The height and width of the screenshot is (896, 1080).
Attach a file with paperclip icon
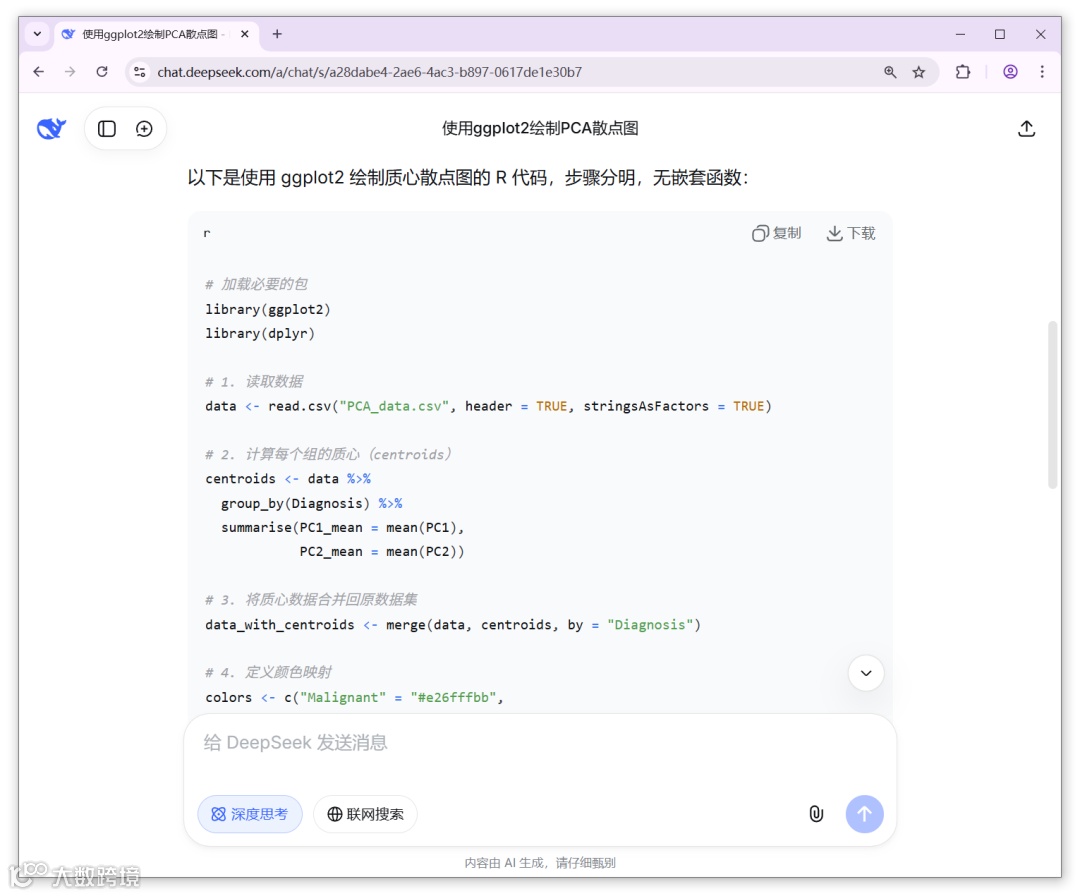pyautogui.click(x=816, y=814)
